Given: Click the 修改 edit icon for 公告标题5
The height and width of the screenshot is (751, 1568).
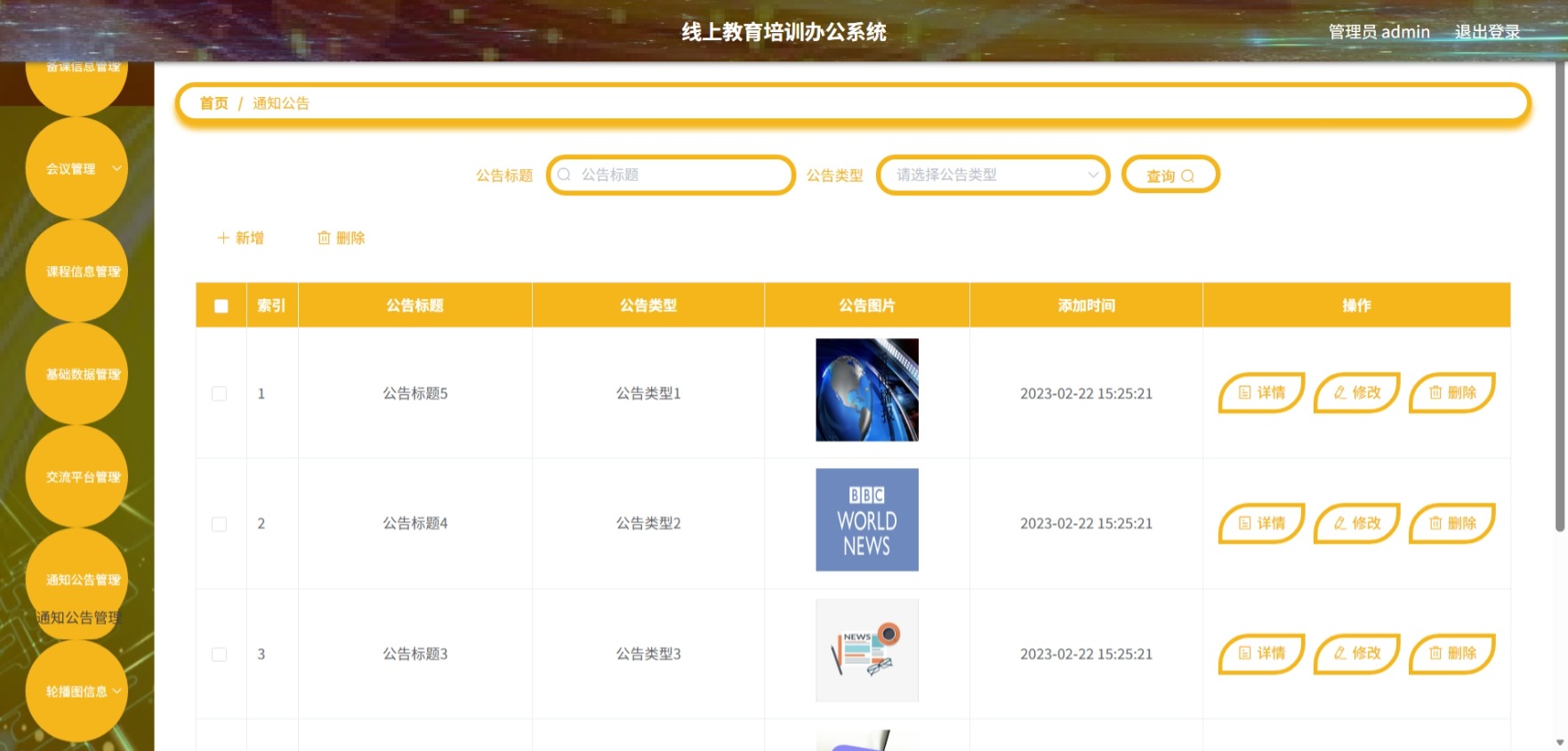Looking at the screenshot, I should click(1339, 392).
